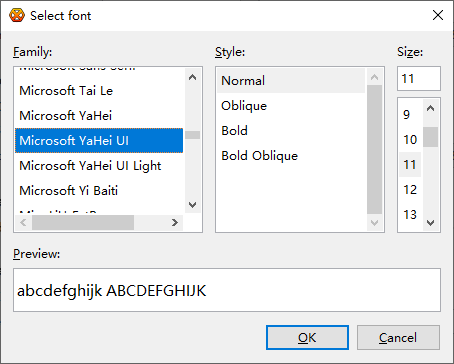Click Family list horizontal scrollbar thumb

(x=83, y=222)
